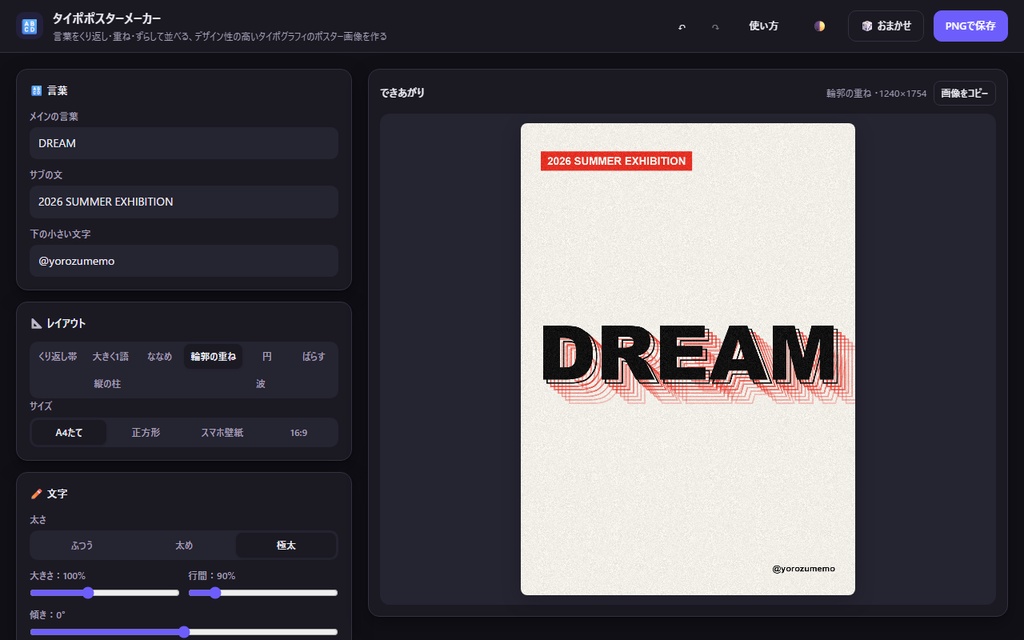Edit the 下の小さい文字 field with @yorozumemo

(184, 261)
